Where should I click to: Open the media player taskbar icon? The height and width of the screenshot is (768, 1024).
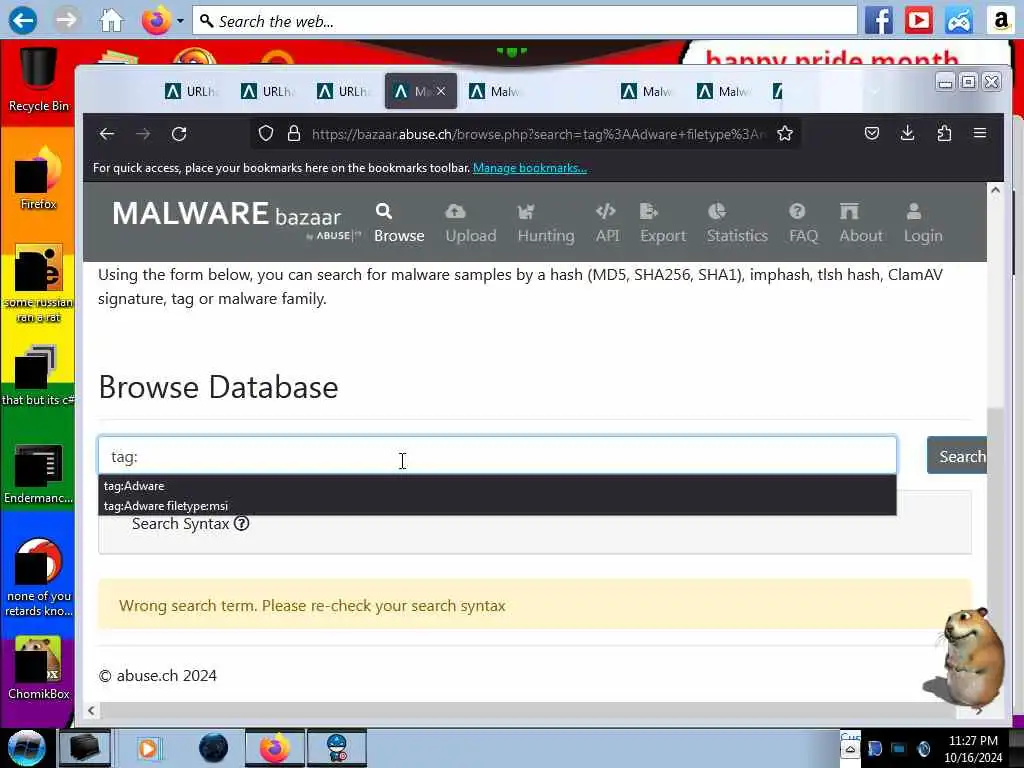pos(149,748)
